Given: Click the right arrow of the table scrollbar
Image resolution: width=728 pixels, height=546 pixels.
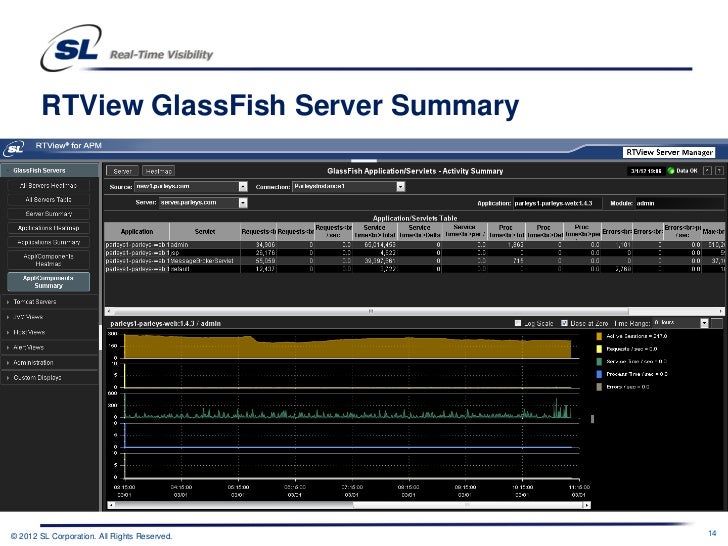Looking at the screenshot, I should (x=721, y=311).
